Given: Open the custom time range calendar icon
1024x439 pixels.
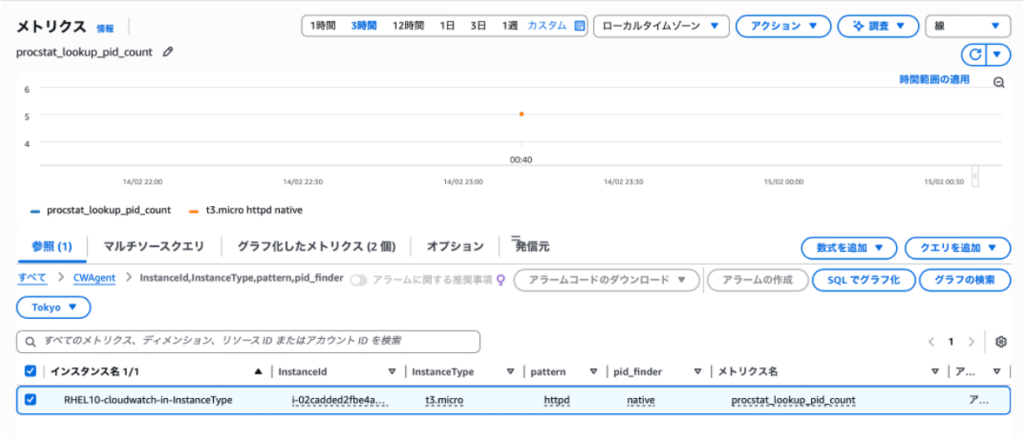Looking at the screenshot, I should pos(579,26).
